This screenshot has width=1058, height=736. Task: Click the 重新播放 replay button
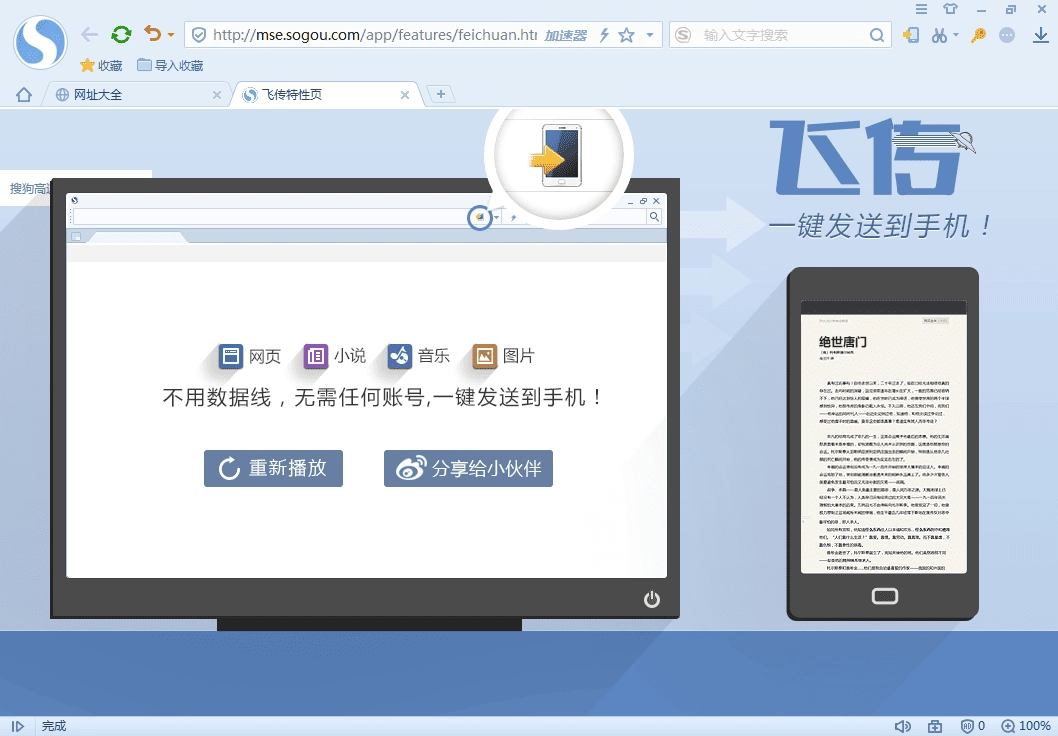pyautogui.click(x=273, y=468)
